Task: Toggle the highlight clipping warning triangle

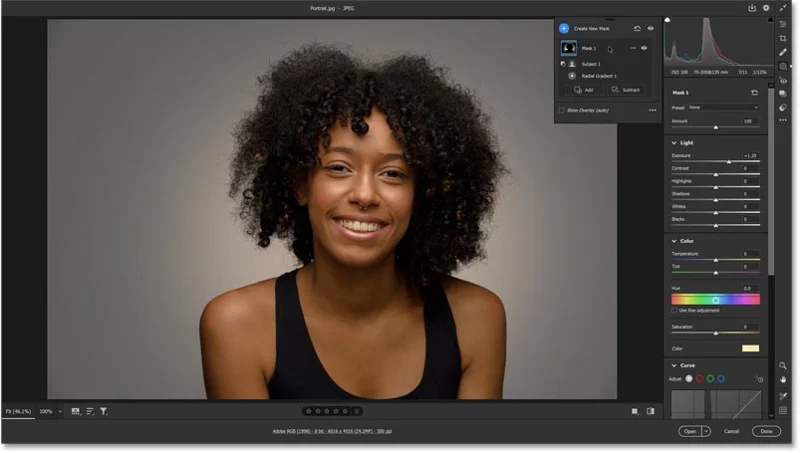Action: click(770, 20)
